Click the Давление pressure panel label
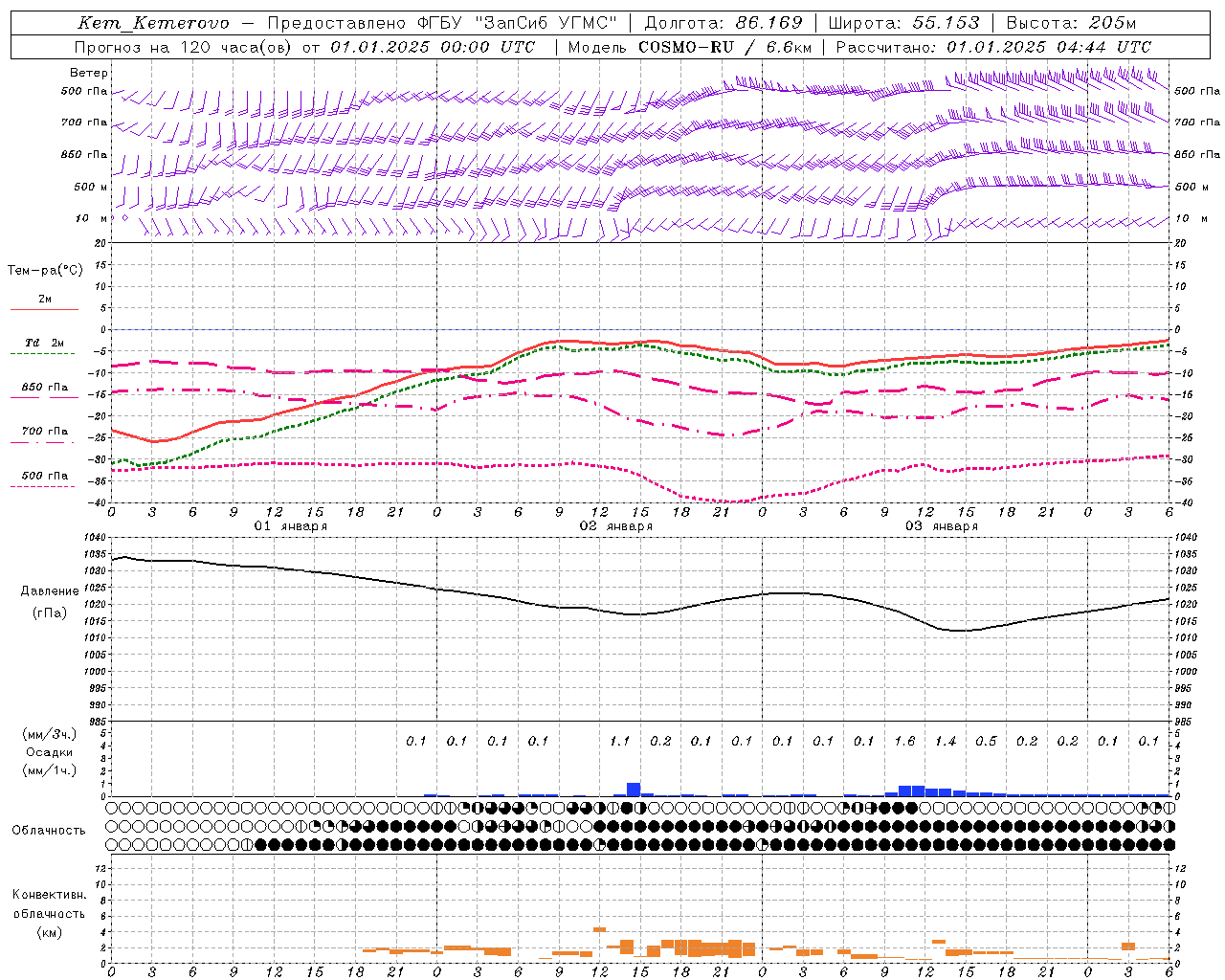 (x=50, y=591)
